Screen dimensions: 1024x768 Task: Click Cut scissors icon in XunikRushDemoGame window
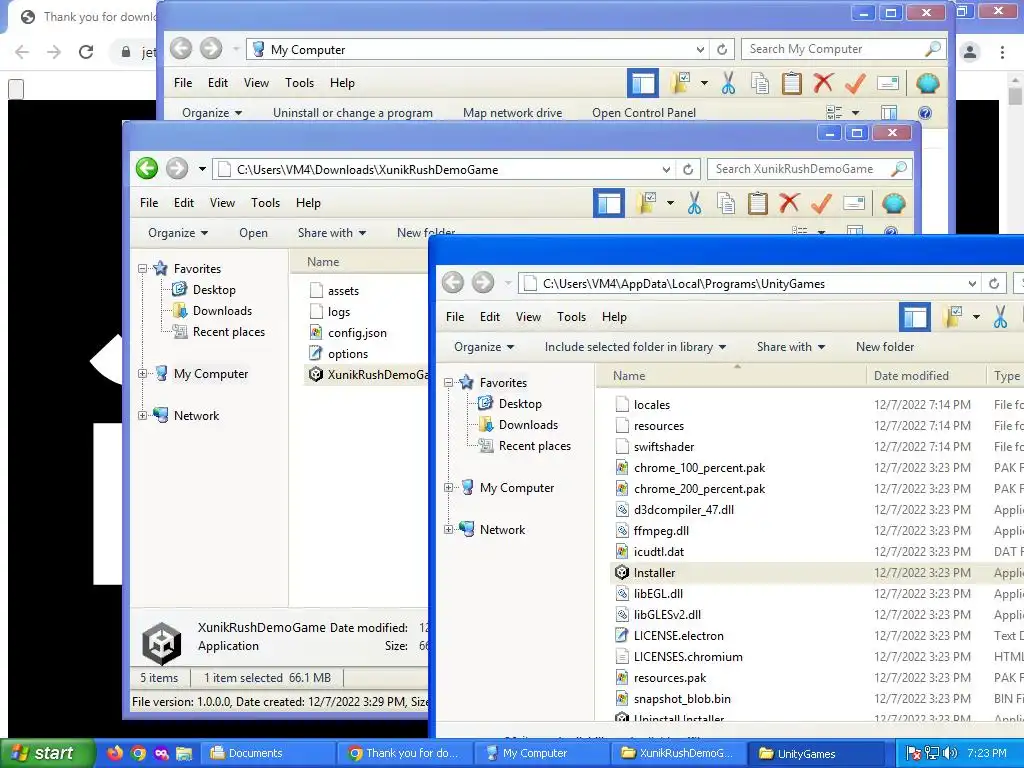pos(694,203)
